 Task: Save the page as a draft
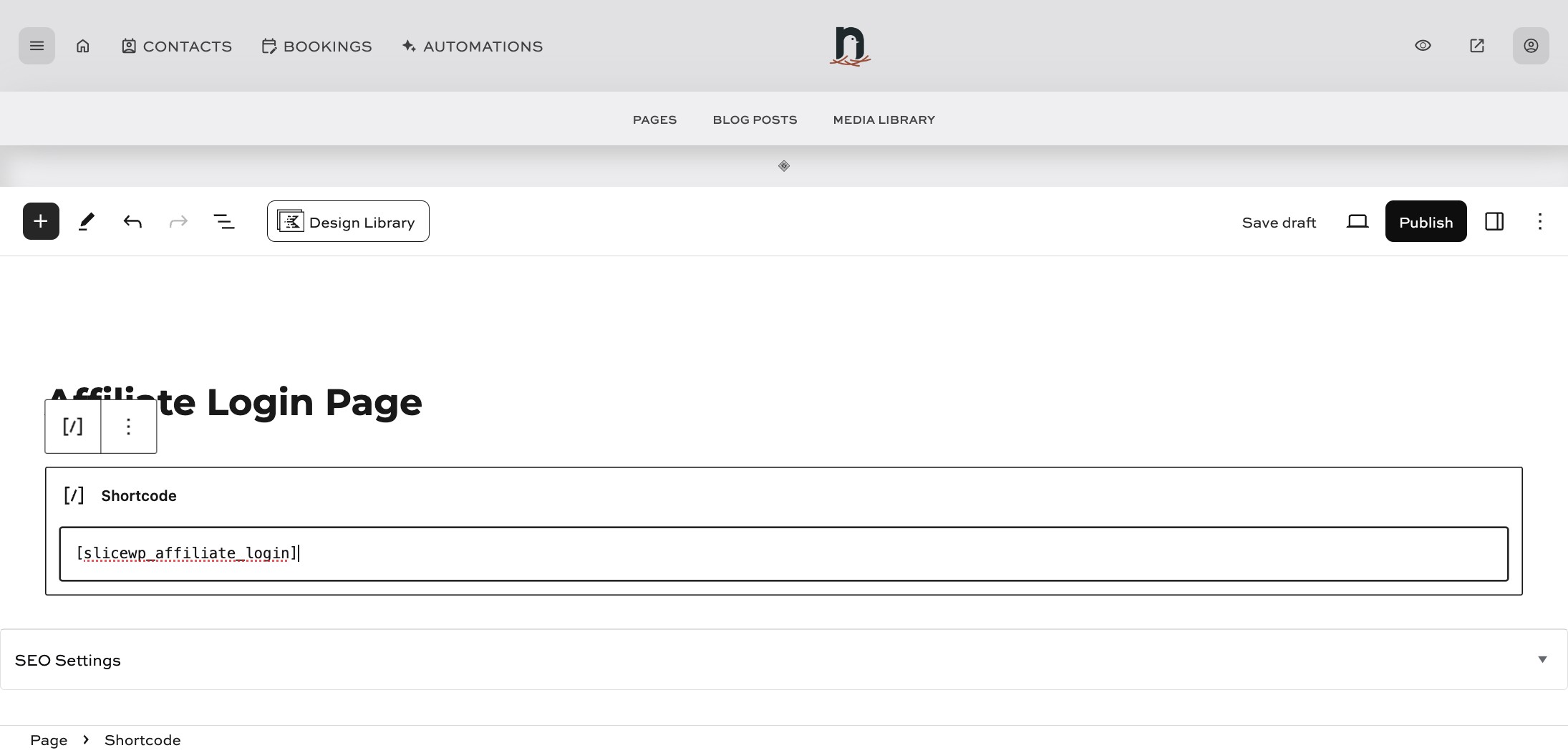coord(1279,222)
